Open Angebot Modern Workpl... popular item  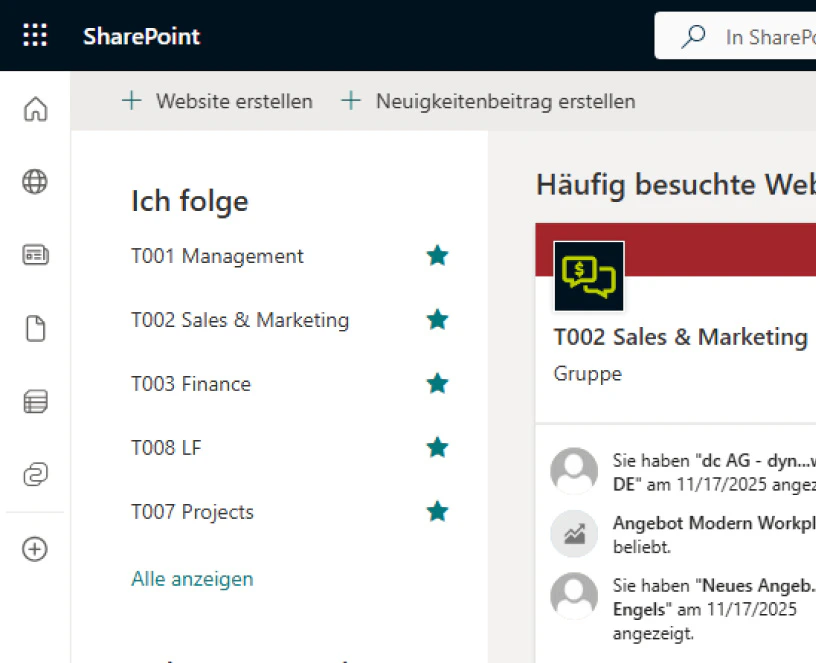click(714, 535)
